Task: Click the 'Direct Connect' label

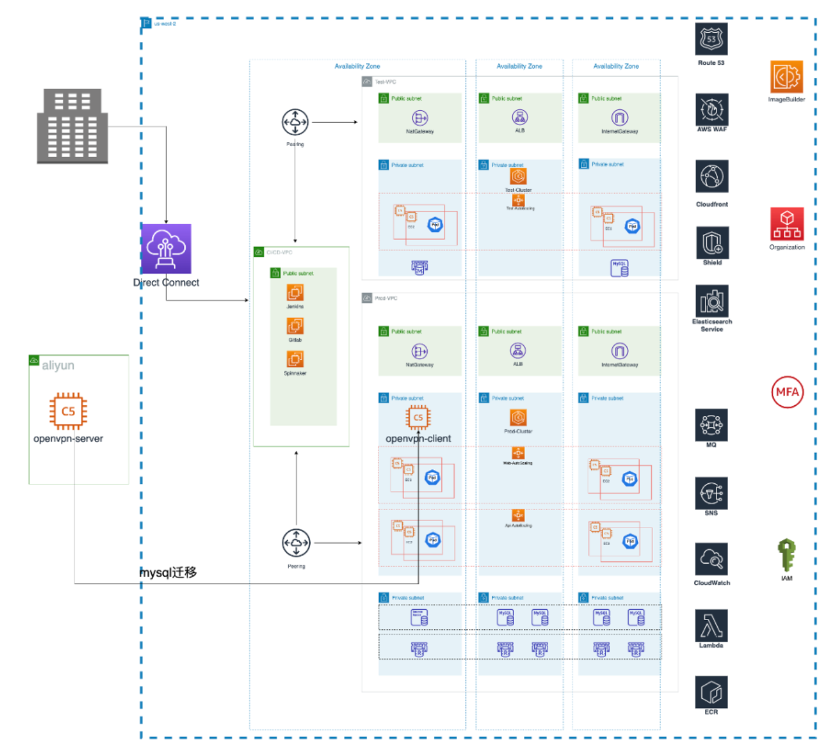Action: tap(166, 283)
